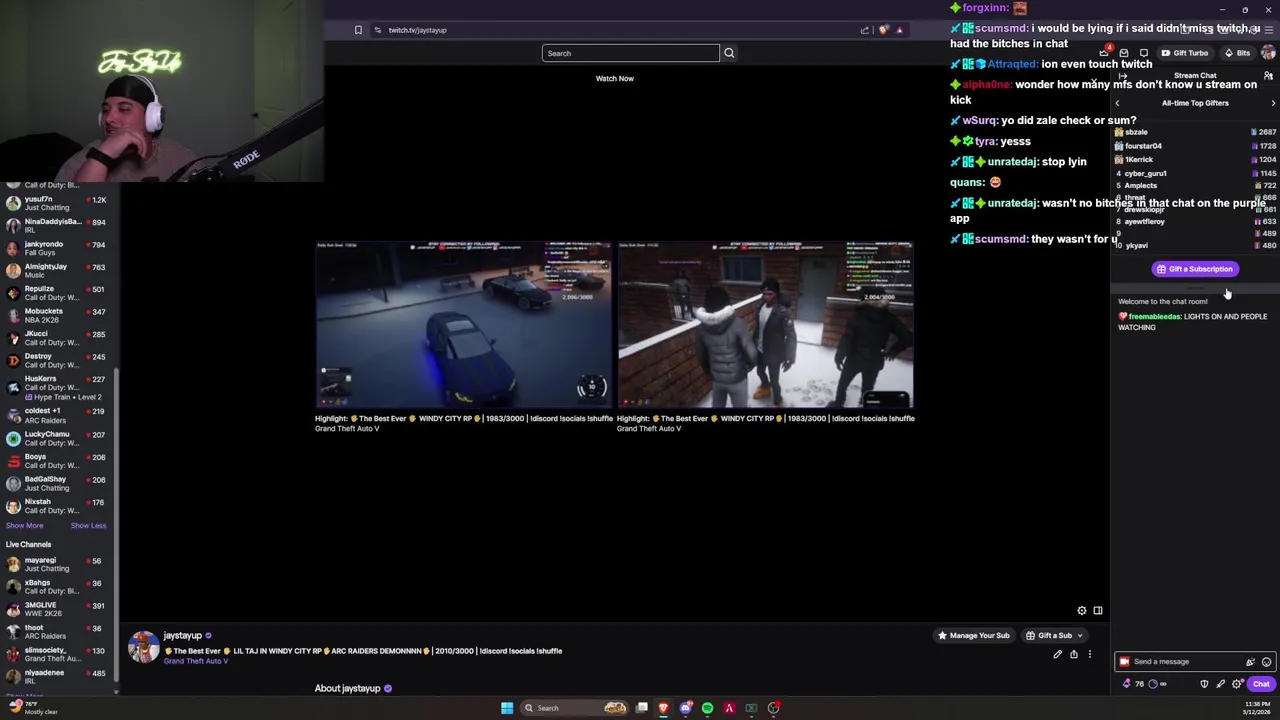Open the Brave Rewards triangle icon
The width and height of the screenshot is (1280, 720).
(899, 30)
